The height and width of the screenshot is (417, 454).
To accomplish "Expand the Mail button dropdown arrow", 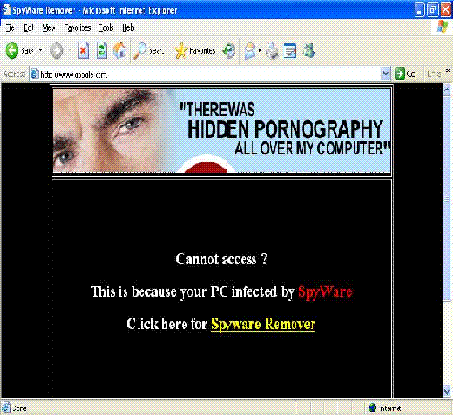I will tap(259, 51).
